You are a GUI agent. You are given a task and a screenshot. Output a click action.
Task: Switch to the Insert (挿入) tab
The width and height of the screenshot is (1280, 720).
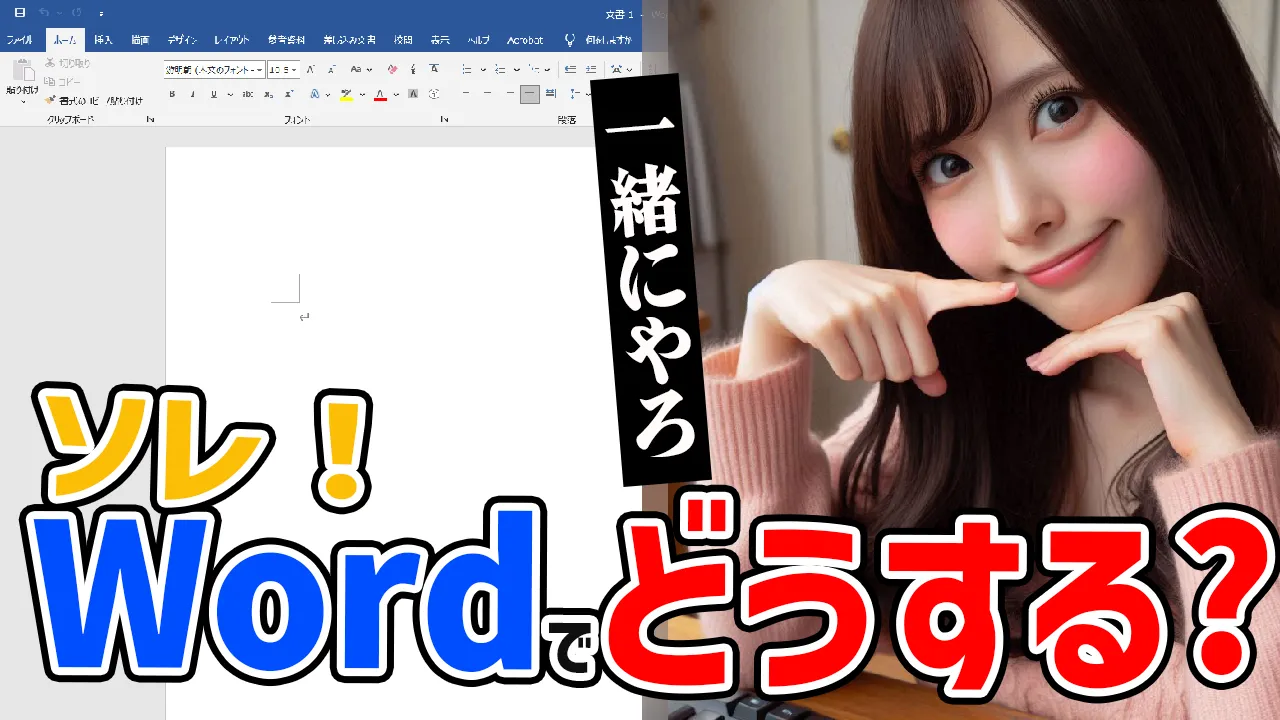[103, 40]
